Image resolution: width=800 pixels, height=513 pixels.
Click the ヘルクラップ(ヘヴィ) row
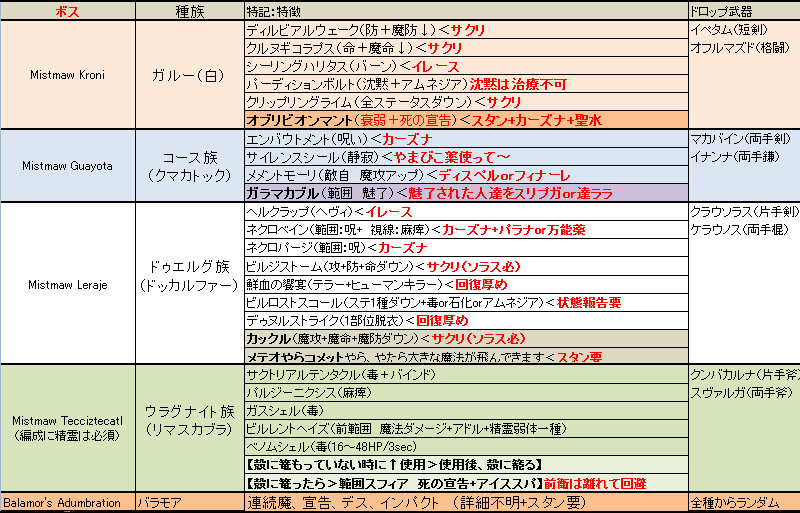tap(466, 211)
